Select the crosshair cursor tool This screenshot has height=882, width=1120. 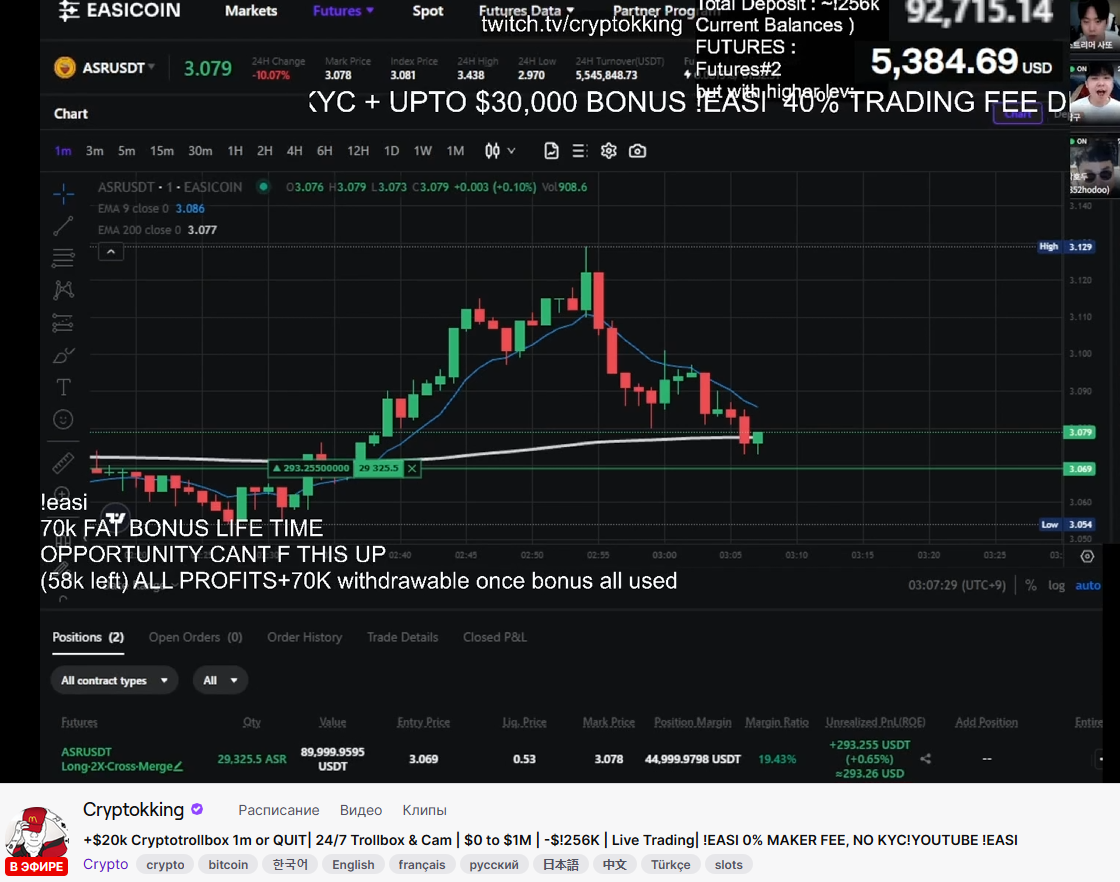coord(64,193)
